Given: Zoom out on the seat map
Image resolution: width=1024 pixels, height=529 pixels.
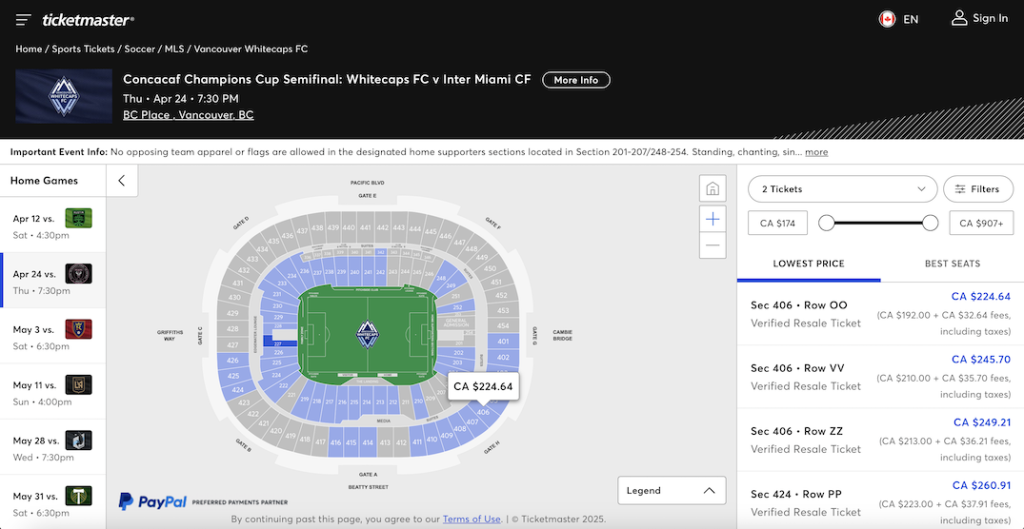Looking at the screenshot, I should click(x=712, y=246).
